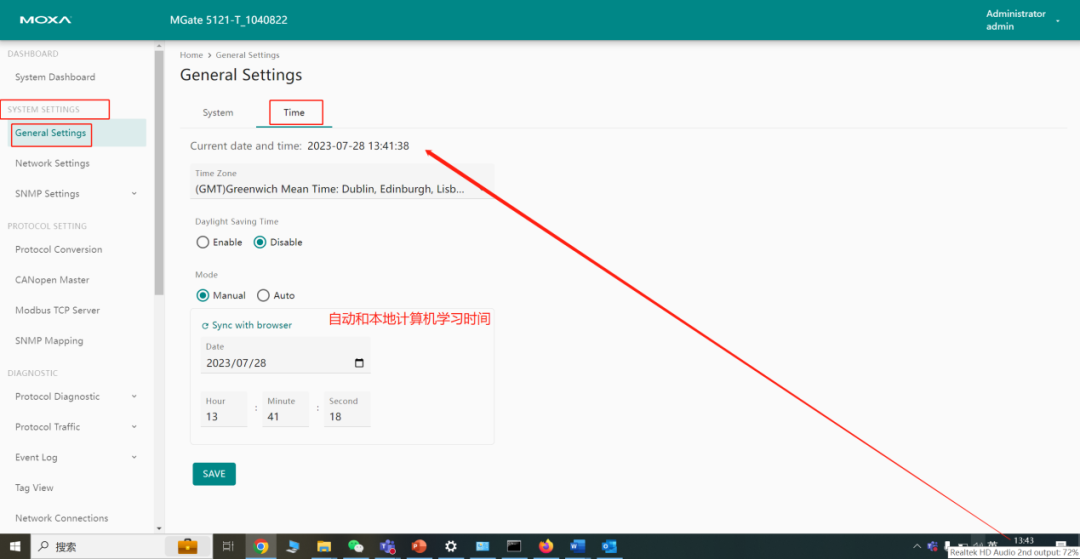This screenshot has width=1080, height=559.
Task: Open the Administrator admin account dropdown
Action: coord(1023,20)
